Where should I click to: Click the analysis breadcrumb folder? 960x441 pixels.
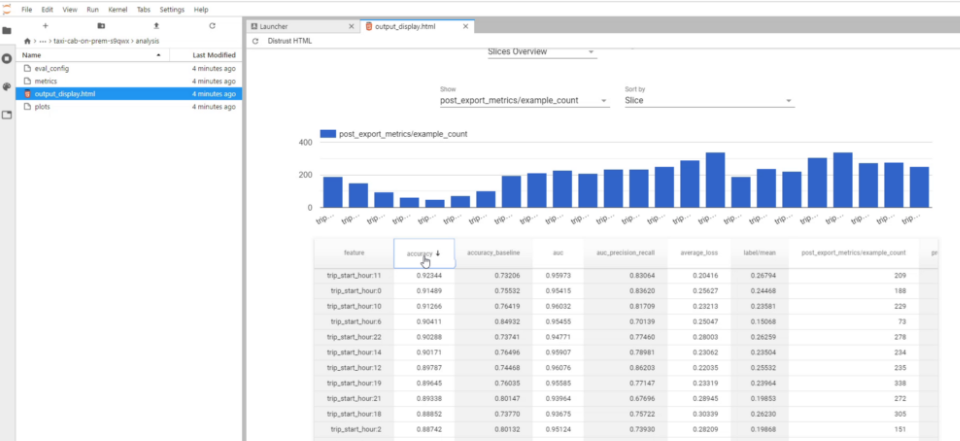click(148, 41)
